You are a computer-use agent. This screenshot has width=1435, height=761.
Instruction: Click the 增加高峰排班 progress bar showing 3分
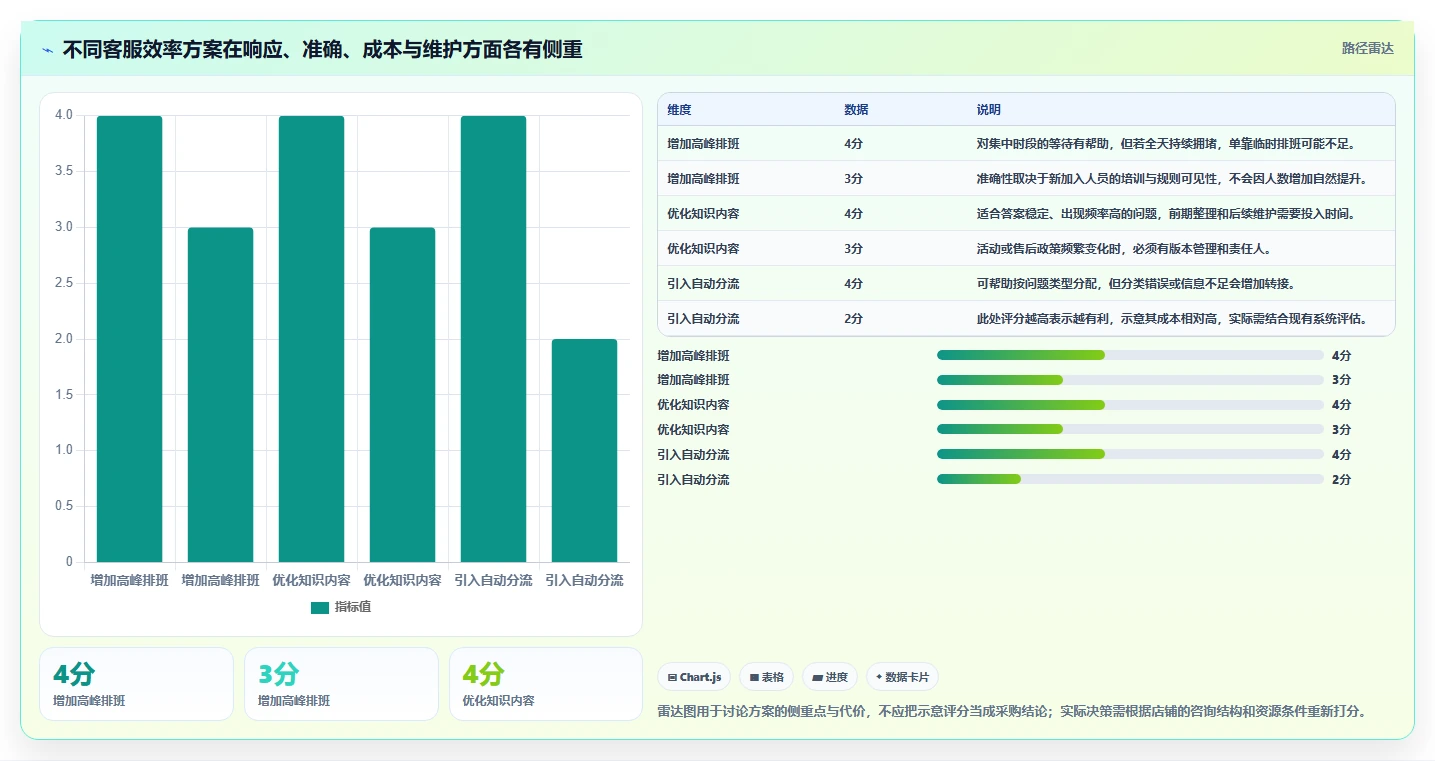1130,380
